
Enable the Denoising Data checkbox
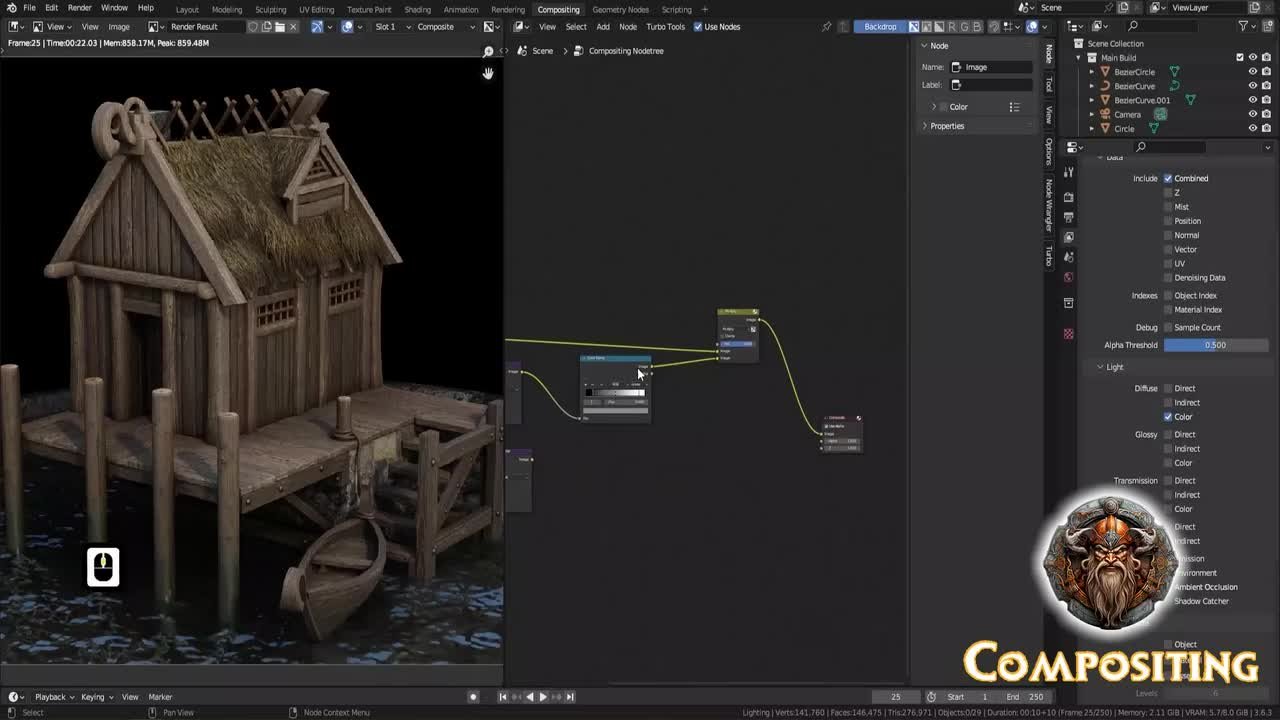point(1168,277)
